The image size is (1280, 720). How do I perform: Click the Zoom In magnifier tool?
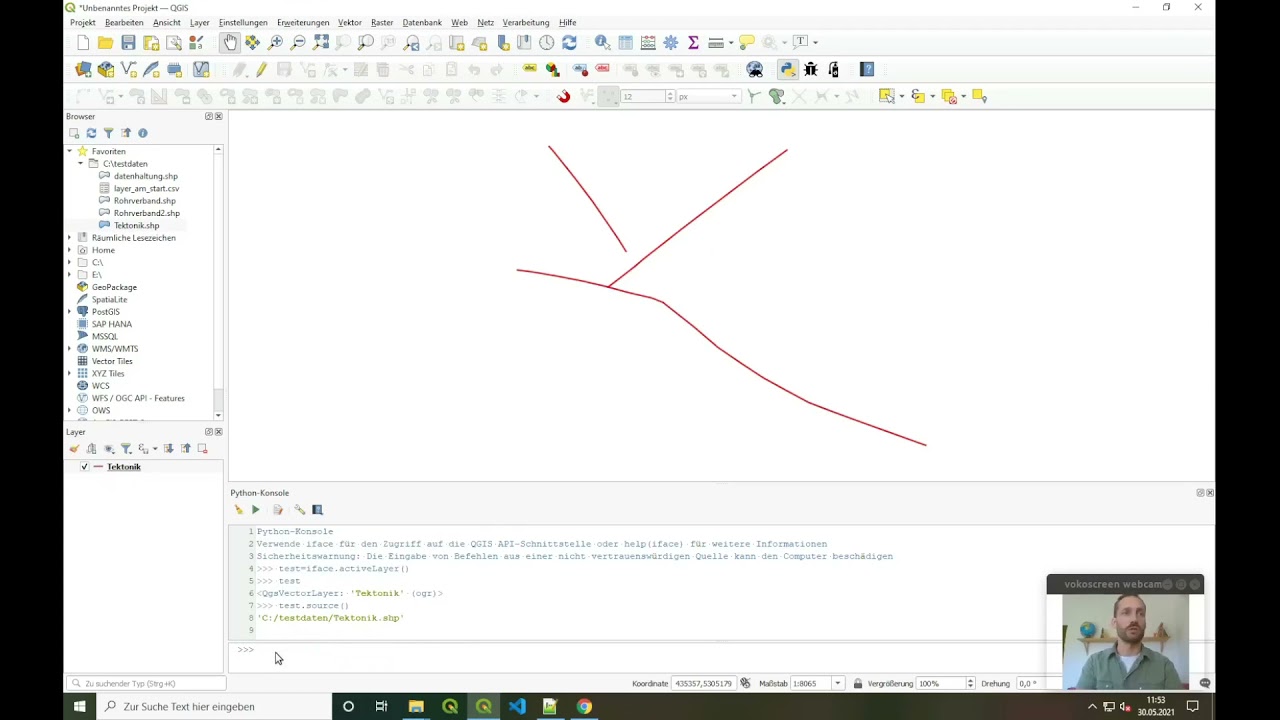point(276,42)
